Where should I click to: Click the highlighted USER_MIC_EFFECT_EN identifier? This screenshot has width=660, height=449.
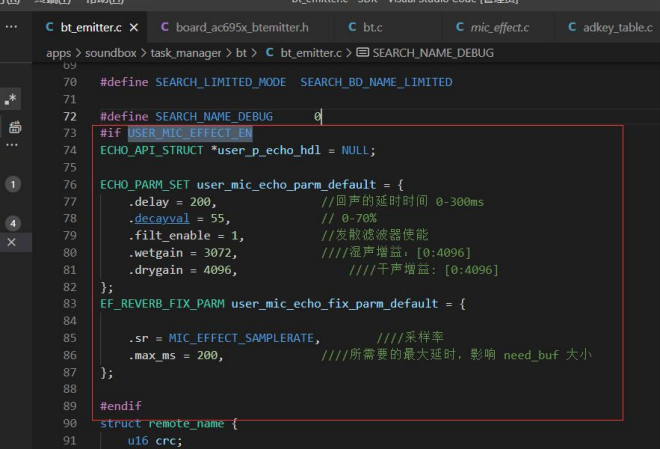pos(190,133)
